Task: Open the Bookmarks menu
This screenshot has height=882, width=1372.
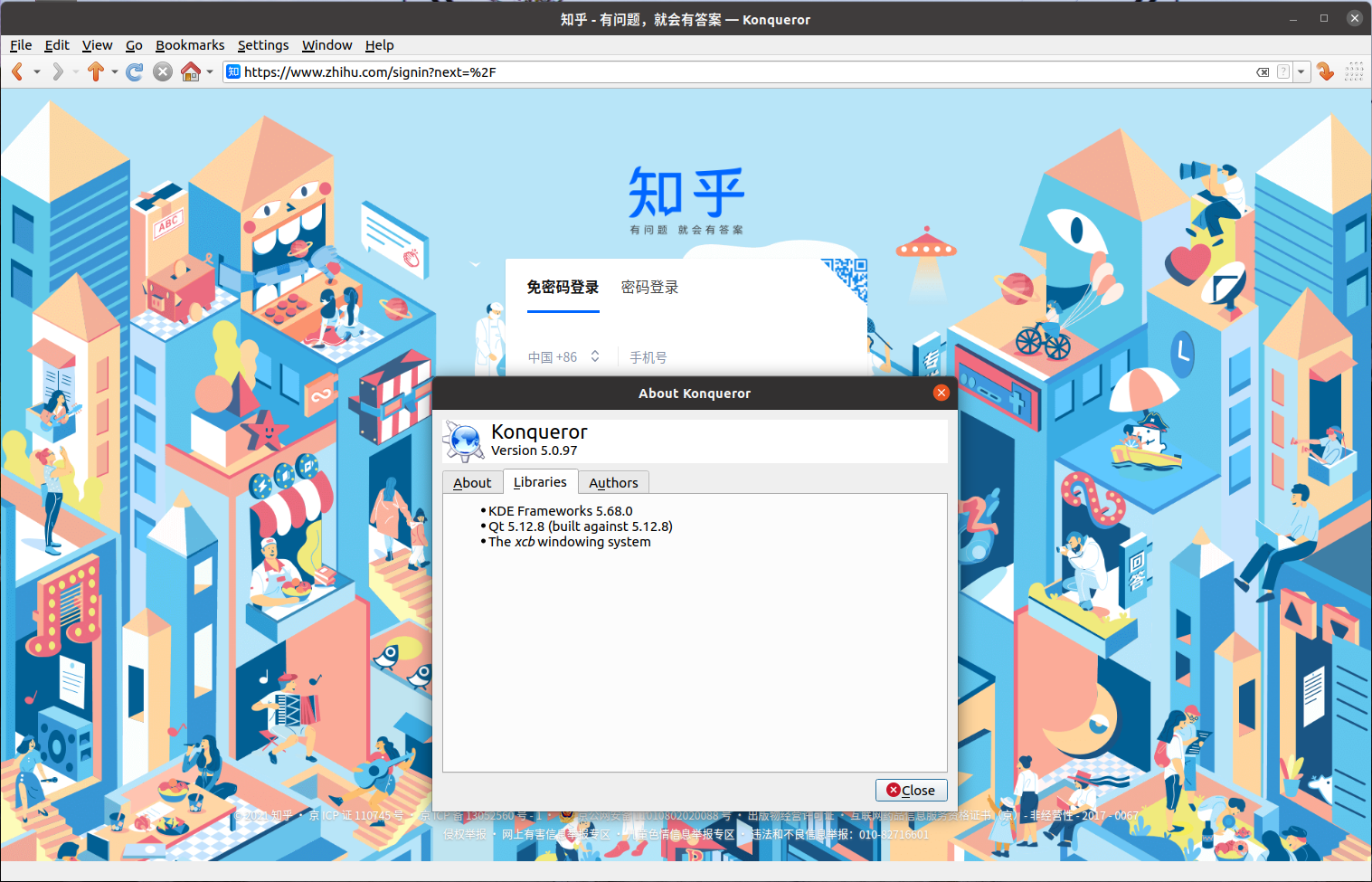Action: coord(190,45)
